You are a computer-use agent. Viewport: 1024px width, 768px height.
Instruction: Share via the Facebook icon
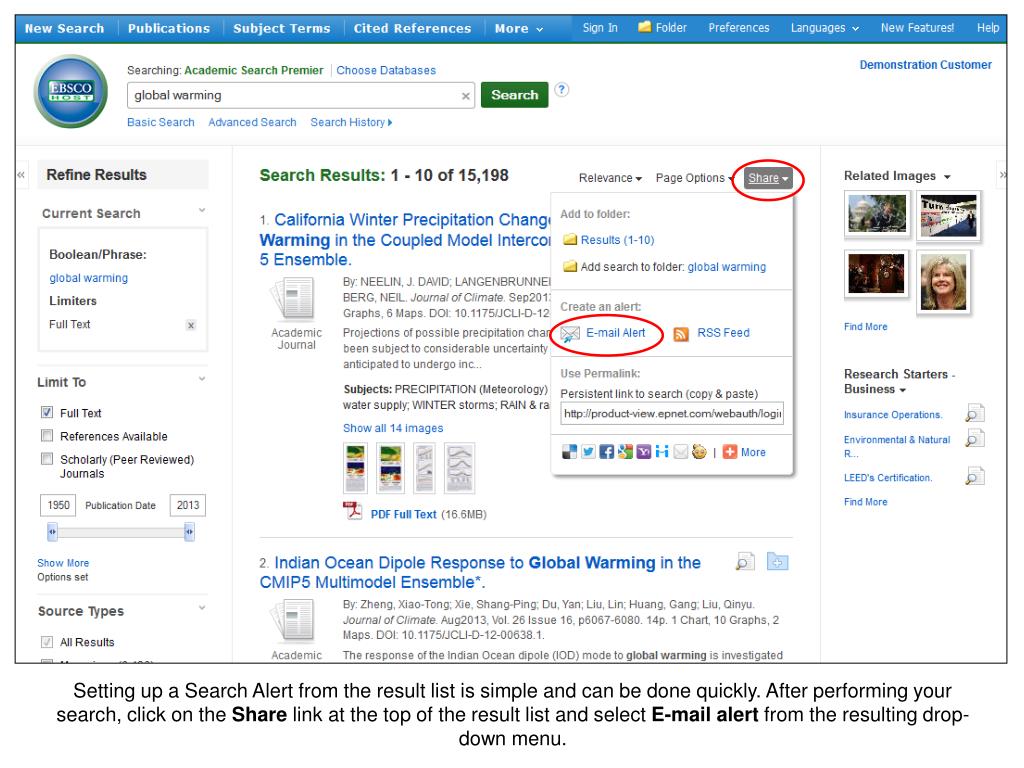pos(607,452)
